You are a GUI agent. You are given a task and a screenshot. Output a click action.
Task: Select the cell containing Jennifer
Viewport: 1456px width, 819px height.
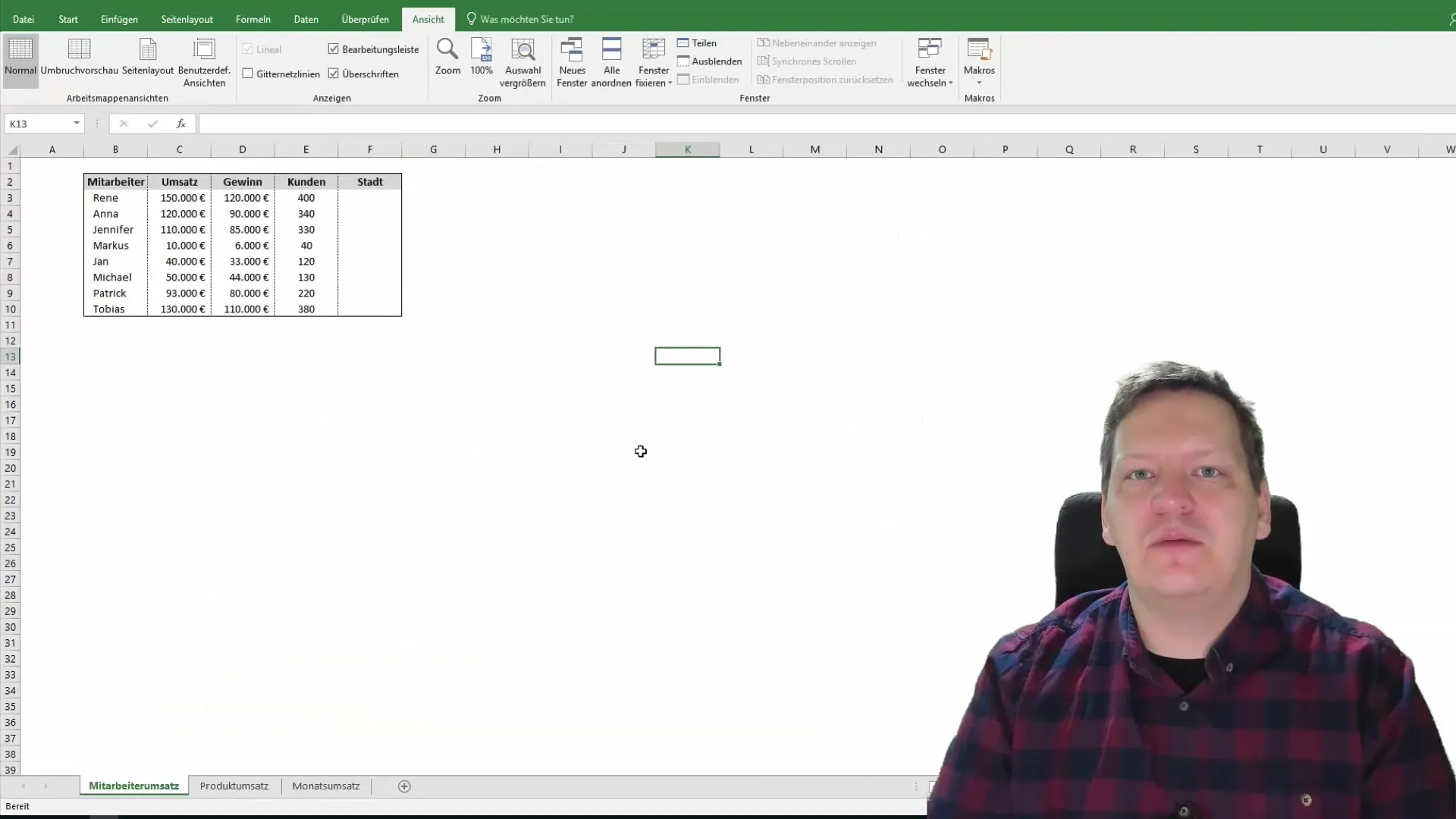[x=116, y=230]
